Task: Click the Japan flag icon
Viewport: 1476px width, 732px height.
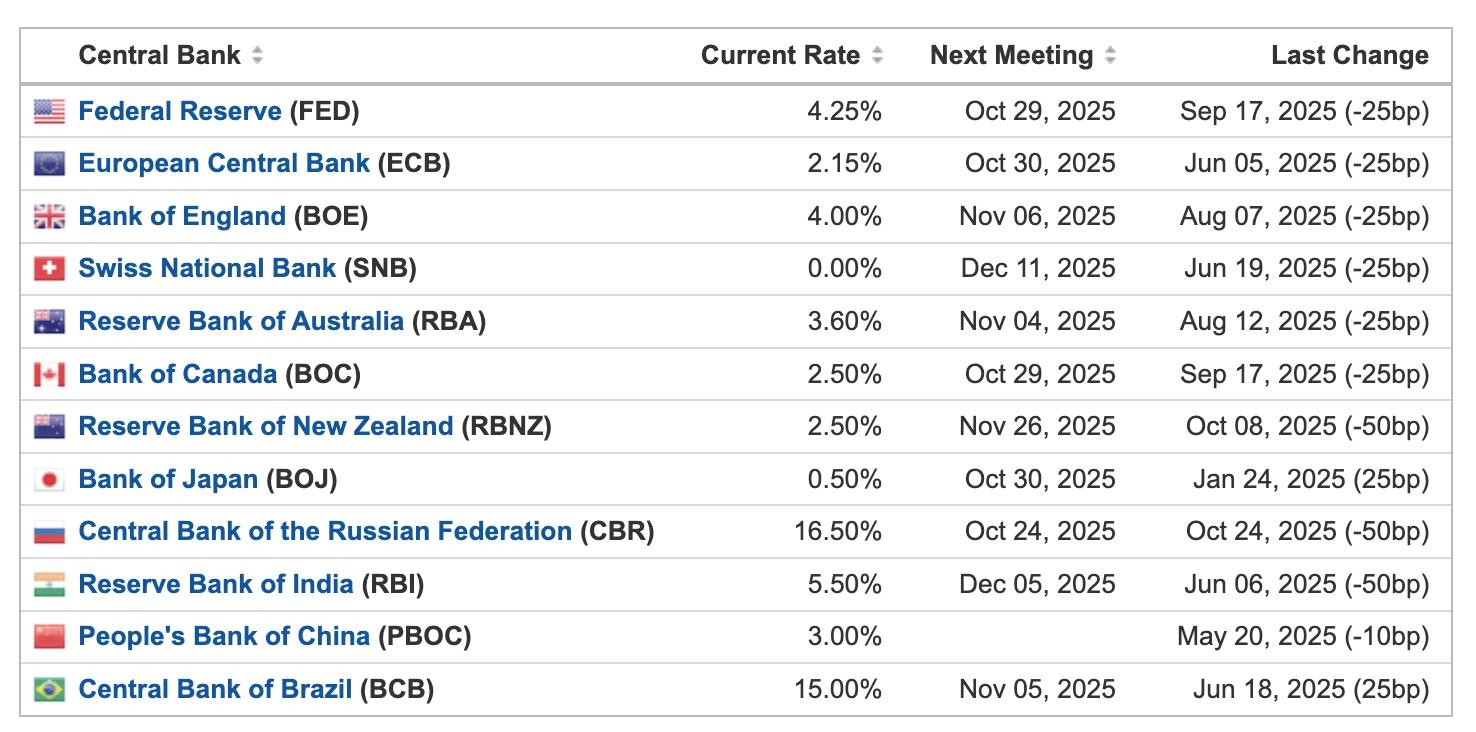Action: tap(49, 480)
